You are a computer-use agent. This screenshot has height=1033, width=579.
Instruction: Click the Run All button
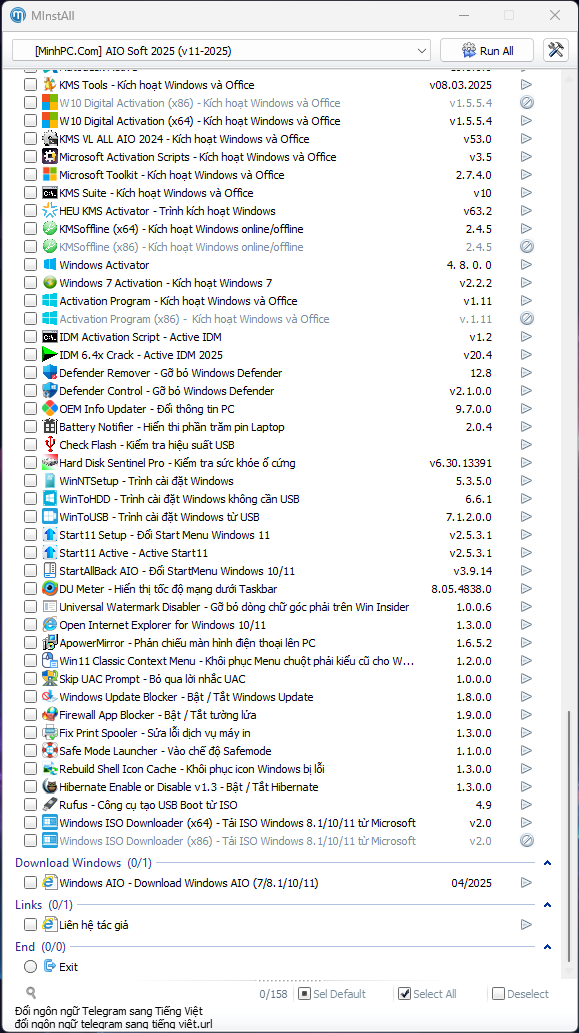point(487,51)
